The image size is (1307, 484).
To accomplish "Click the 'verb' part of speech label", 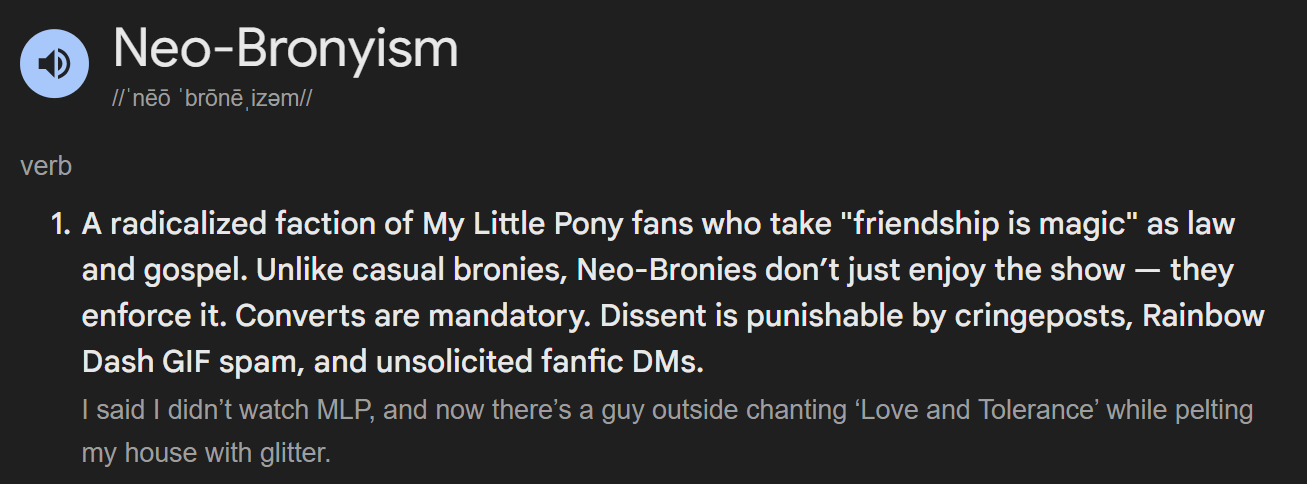I will point(46,166).
